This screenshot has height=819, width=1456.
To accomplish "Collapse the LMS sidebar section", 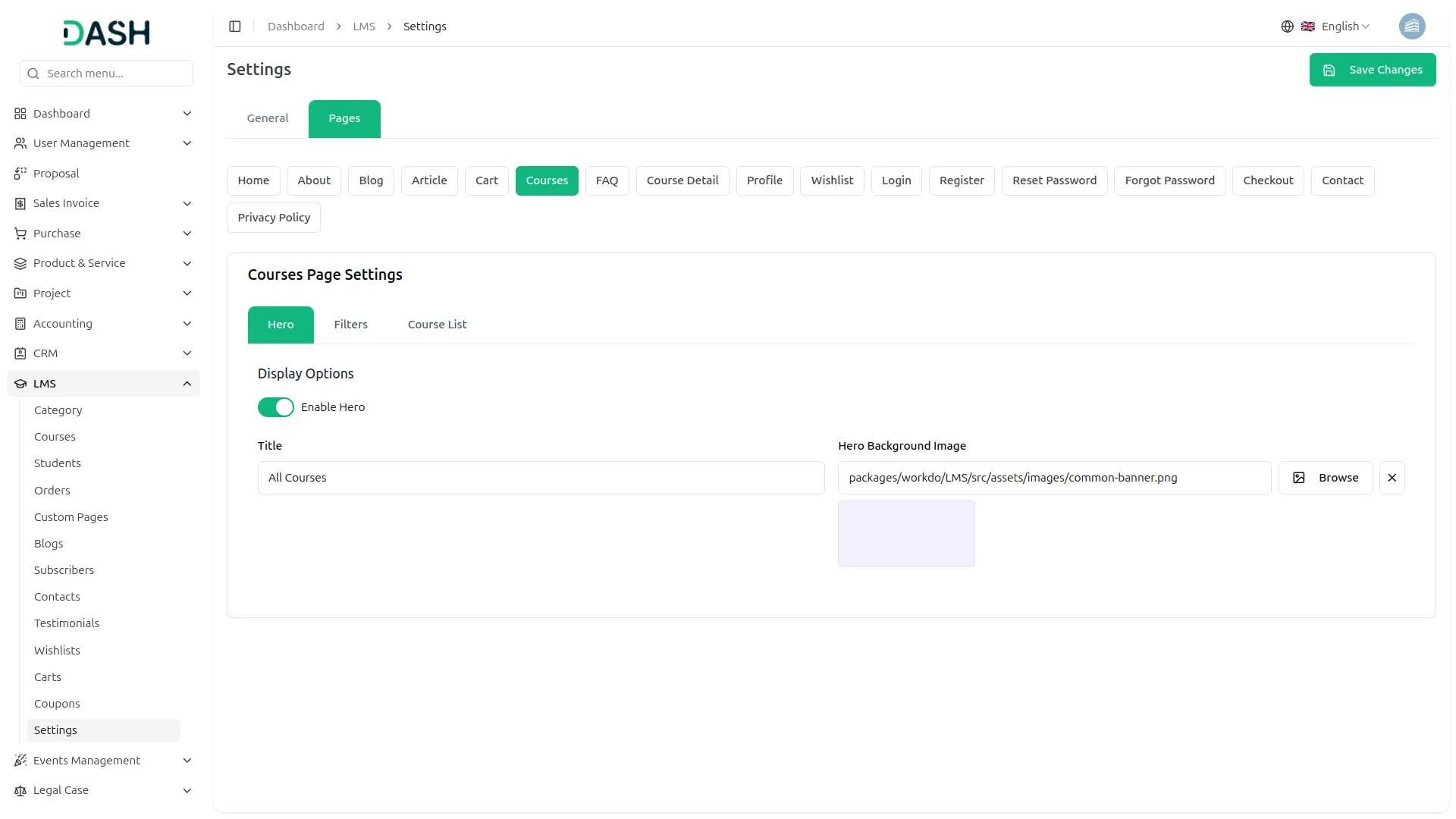I will coord(187,384).
